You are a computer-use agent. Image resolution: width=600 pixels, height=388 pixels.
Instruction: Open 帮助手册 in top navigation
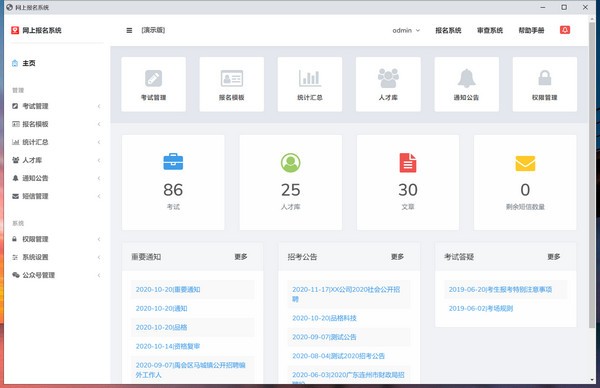tap(532, 30)
